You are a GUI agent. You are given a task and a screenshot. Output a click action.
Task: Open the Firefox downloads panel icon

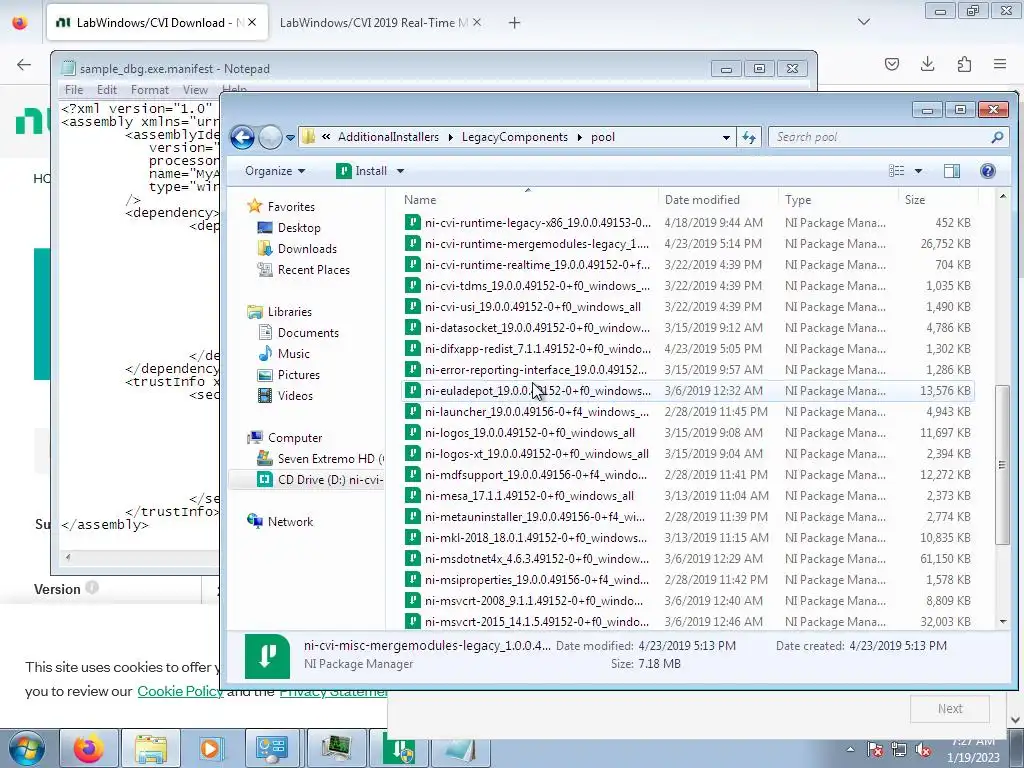927,64
